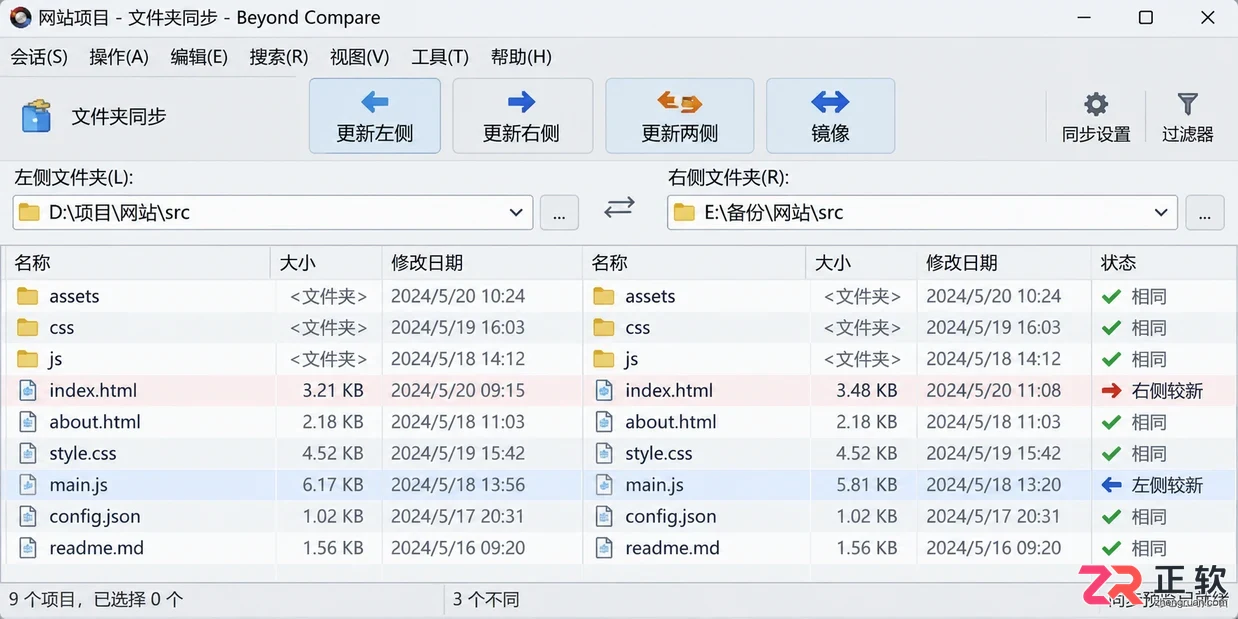Select the right config.json file name
Viewport: 1238px width, 619px height.
coord(671,516)
